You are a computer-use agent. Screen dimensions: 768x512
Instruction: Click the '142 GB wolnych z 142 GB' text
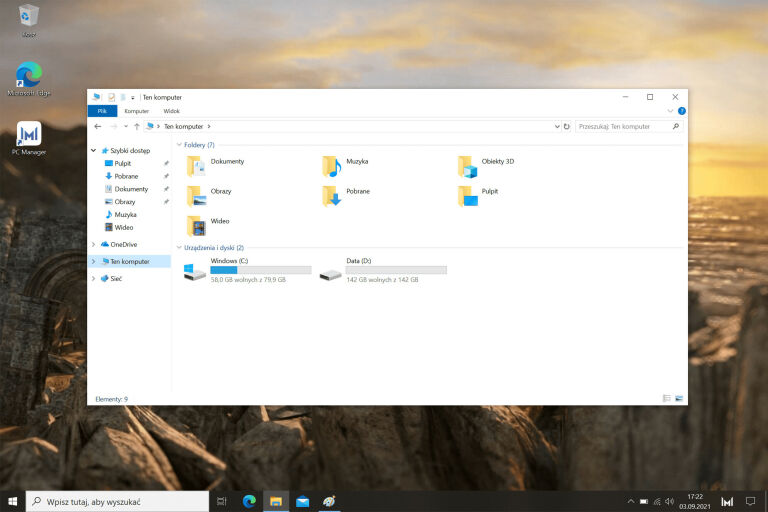pyautogui.click(x=382, y=280)
